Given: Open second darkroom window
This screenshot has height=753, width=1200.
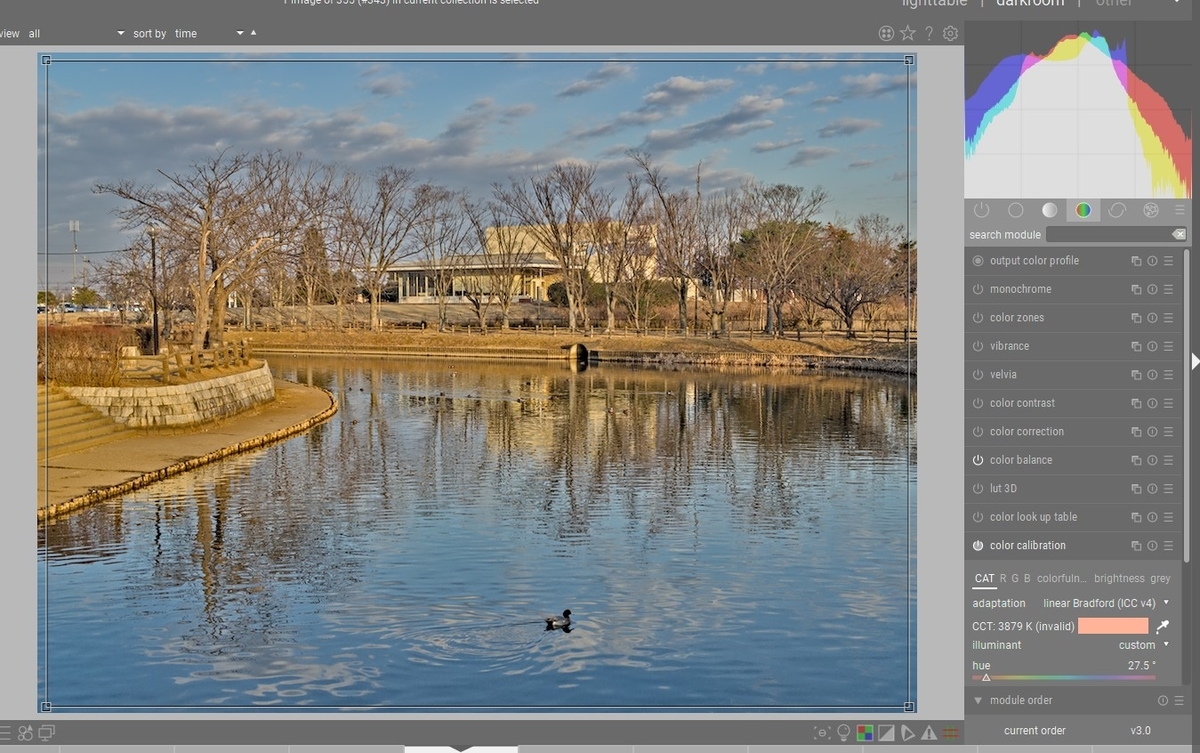Looking at the screenshot, I should coord(46,733).
